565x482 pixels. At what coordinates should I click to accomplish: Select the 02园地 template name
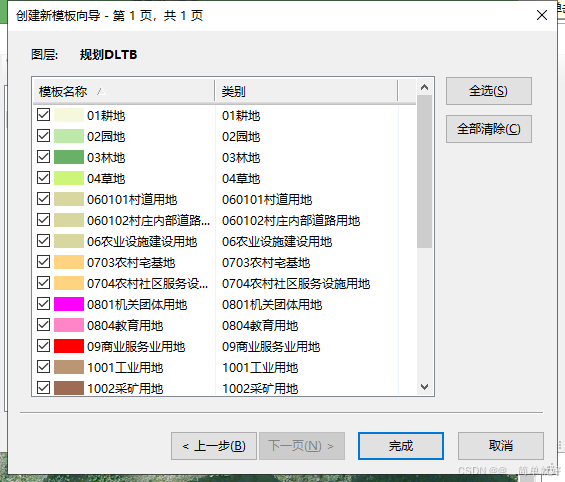pos(106,137)
